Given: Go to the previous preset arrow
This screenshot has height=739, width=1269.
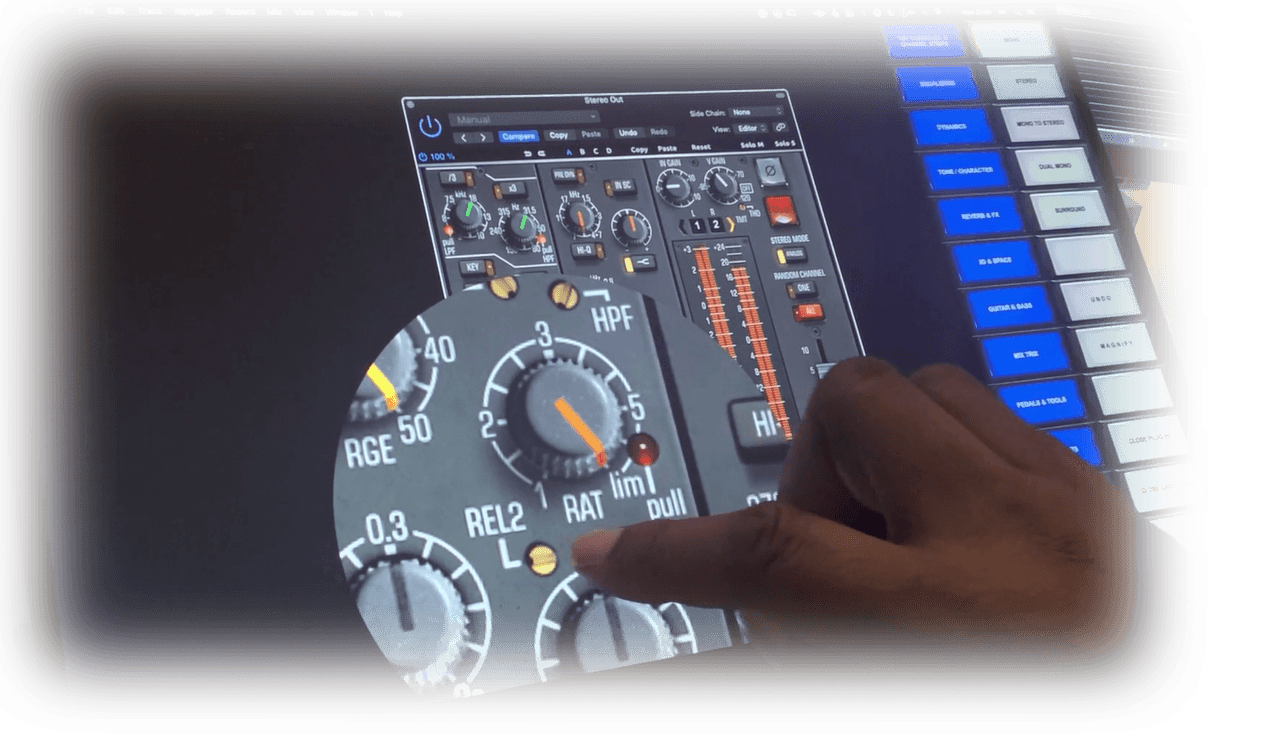Looking at the screenshot, I should (x=463, y=136).
